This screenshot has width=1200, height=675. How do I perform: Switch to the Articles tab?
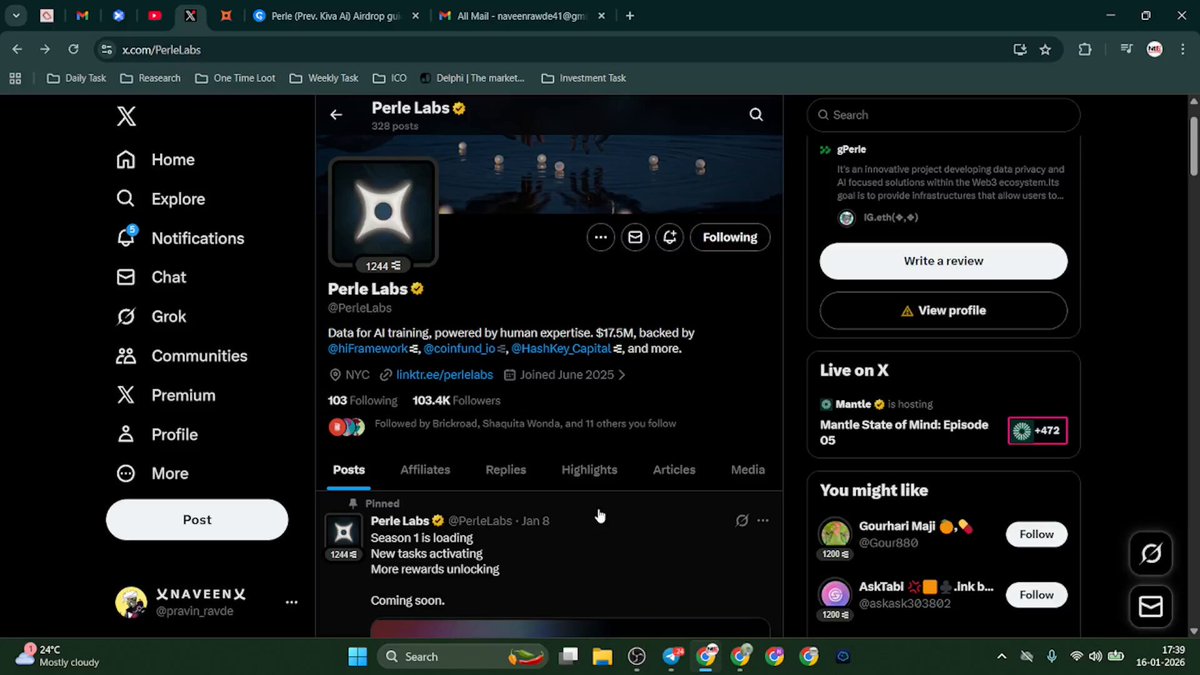pos(674,470)
